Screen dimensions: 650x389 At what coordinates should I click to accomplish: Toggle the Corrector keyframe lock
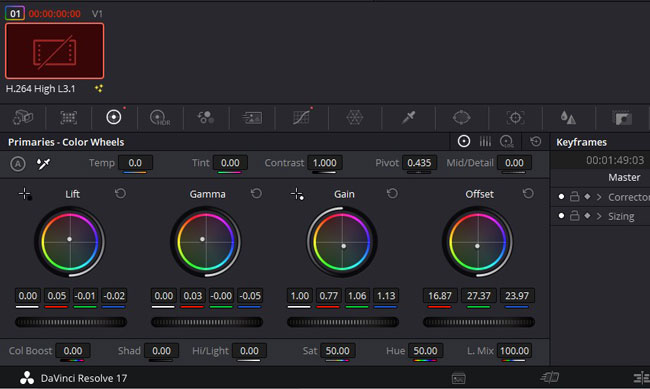click(x=575, y=197)
